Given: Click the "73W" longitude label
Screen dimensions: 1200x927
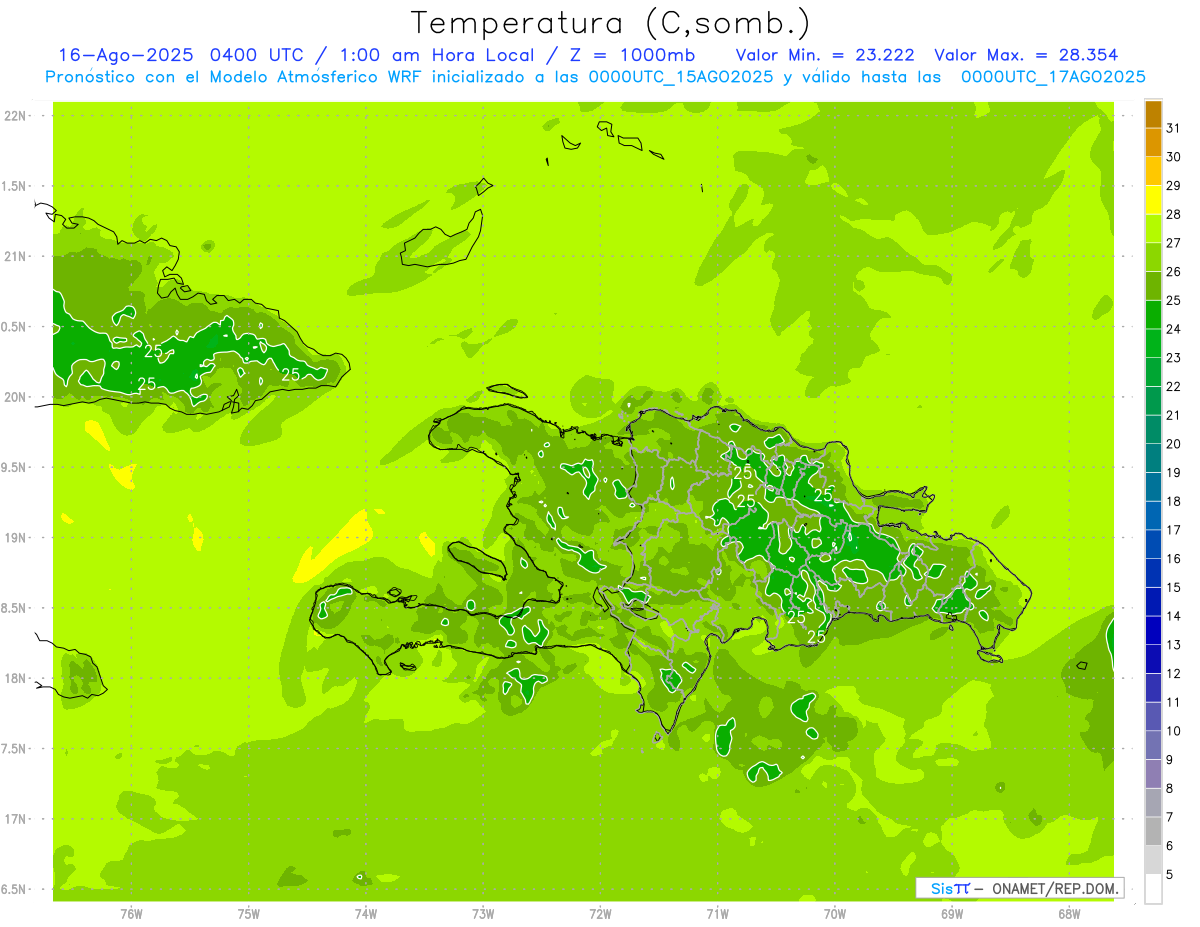Looking at the screenshot, I should (483, 914).
